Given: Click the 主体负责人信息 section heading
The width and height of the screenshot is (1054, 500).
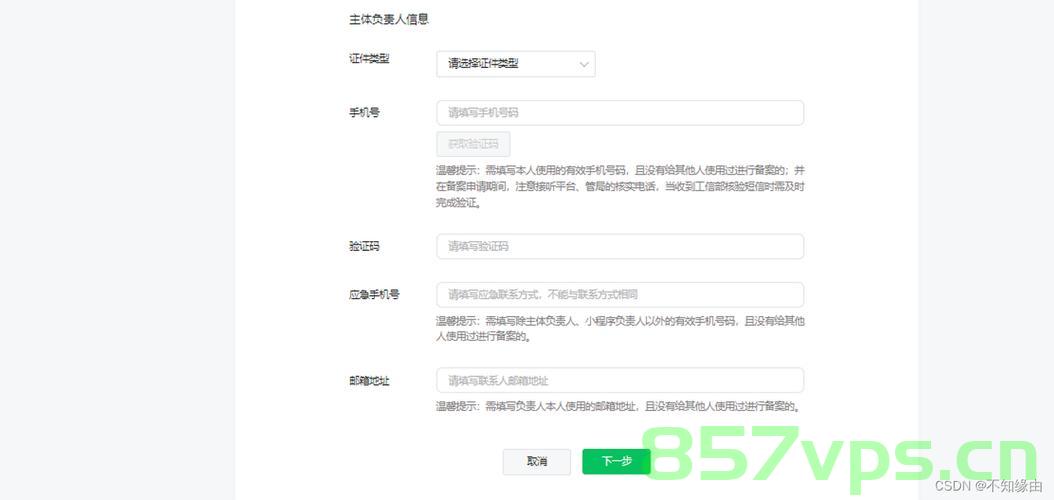Looking at the screenshot, I should coord(389,19).
